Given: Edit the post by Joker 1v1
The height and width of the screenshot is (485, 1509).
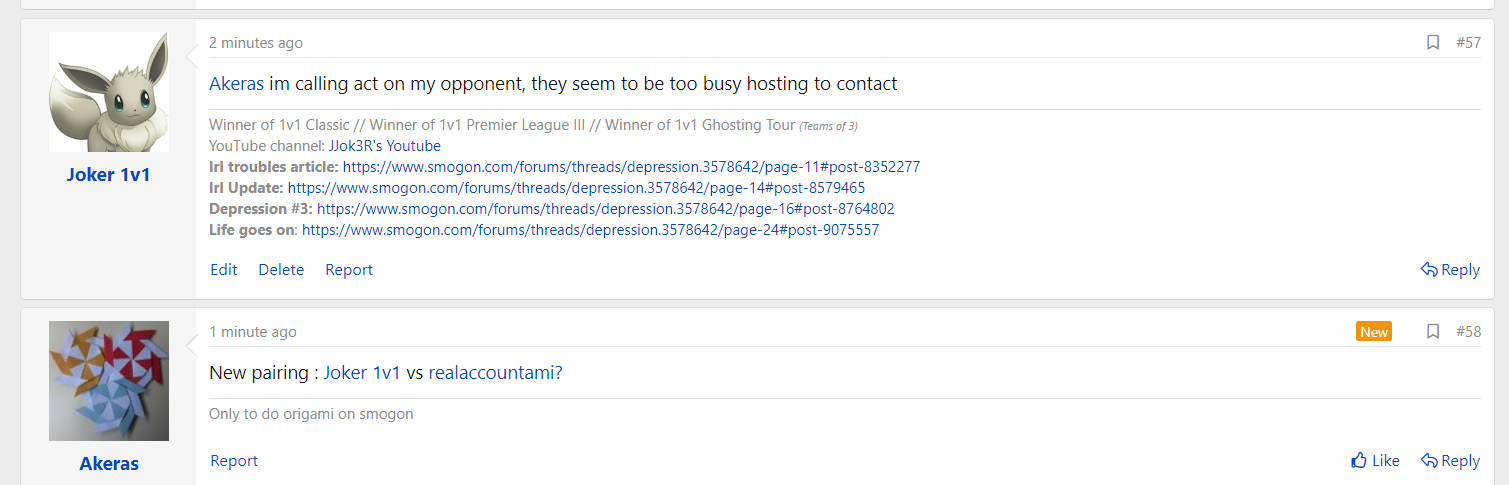Looking at the screenshot, I should click(x=224, y=270).
